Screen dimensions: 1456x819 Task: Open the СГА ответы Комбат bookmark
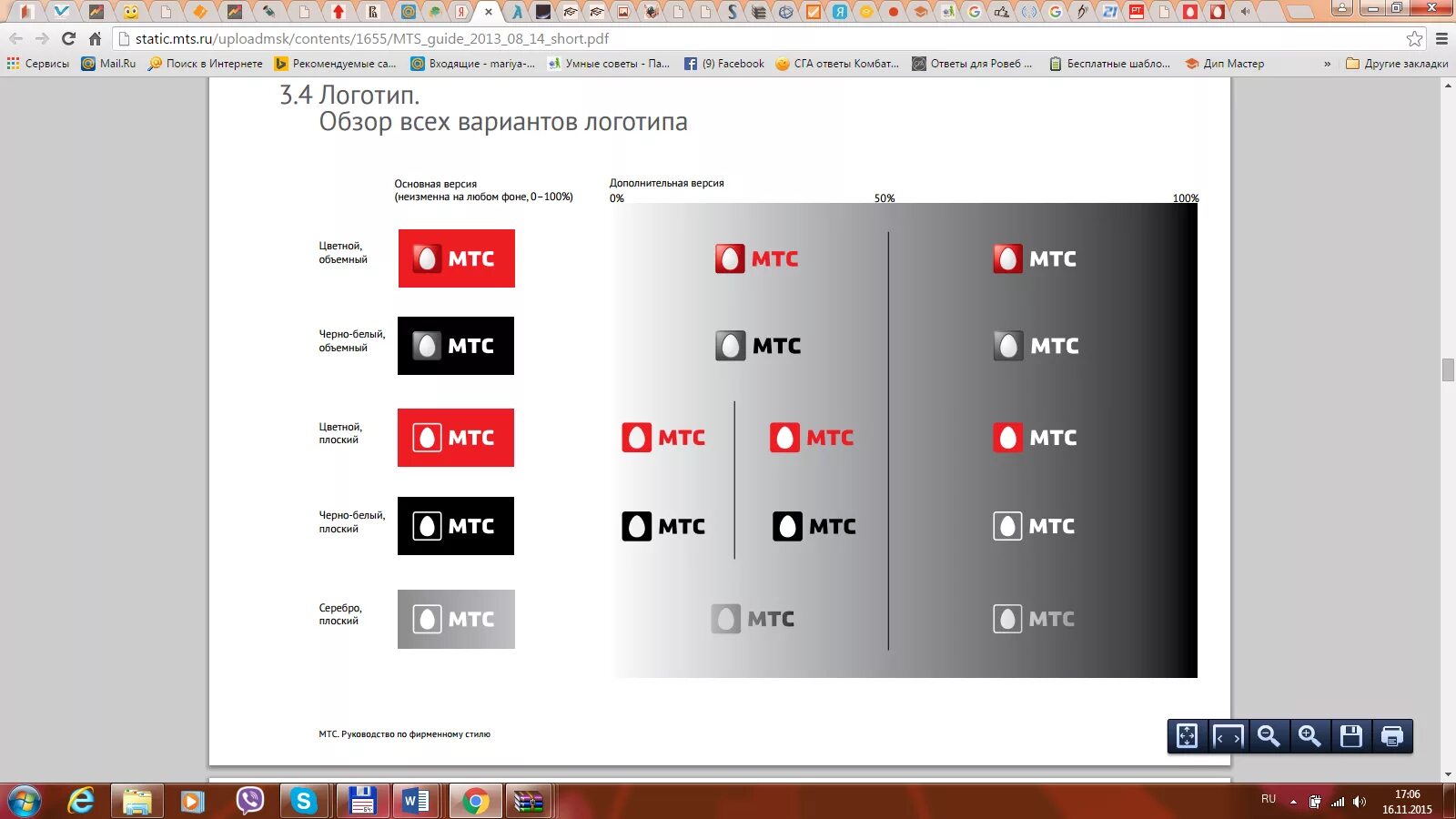coord(837,64)
